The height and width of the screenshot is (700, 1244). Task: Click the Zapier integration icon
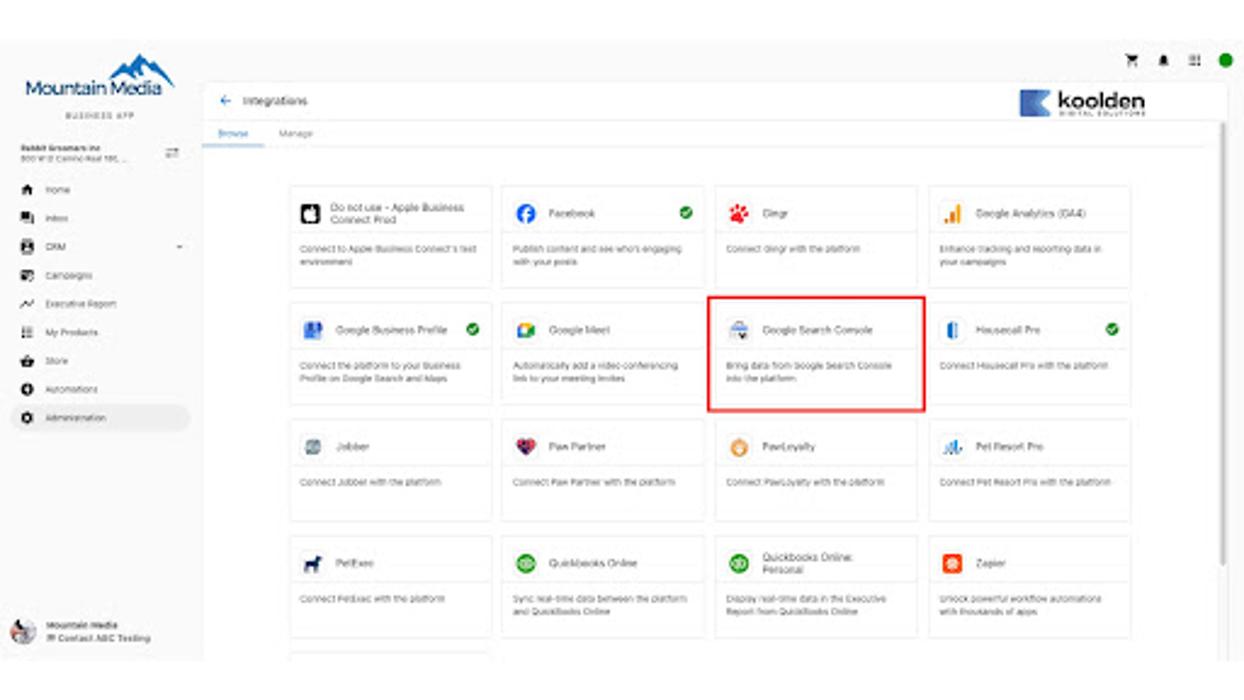952,564
